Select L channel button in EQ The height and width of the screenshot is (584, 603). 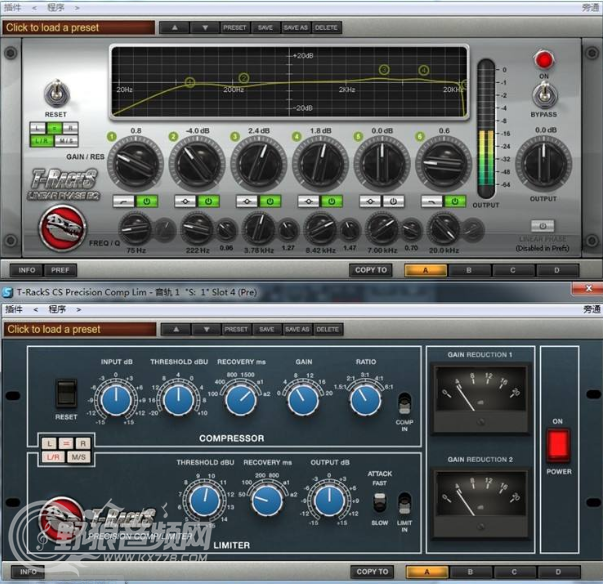pos(38,128)
